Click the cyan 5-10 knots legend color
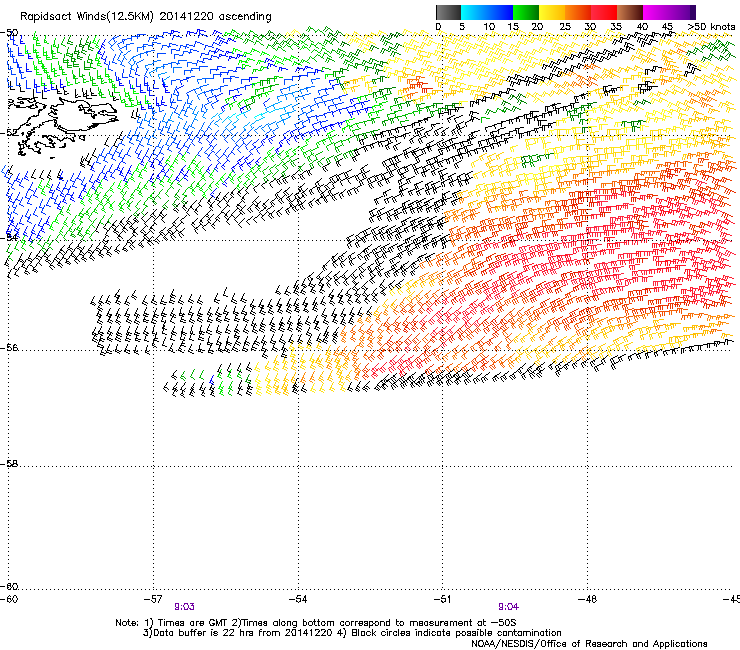740x650 pixels. click(474, 12)
